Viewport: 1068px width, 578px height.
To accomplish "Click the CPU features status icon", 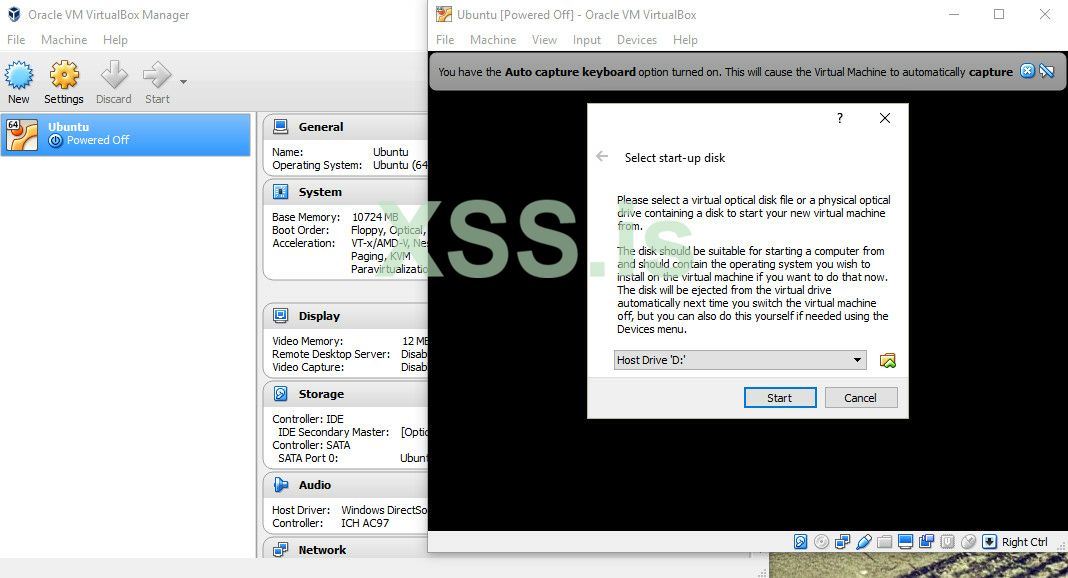I will (x=947, y=542).
